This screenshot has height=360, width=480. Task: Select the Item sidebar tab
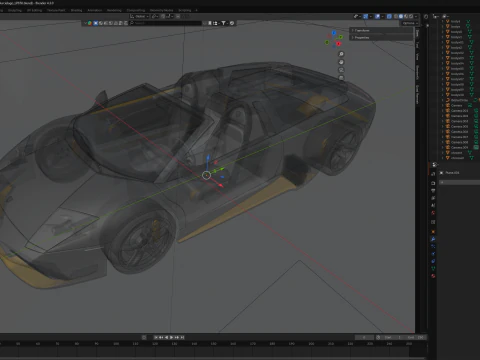[417, 33]
